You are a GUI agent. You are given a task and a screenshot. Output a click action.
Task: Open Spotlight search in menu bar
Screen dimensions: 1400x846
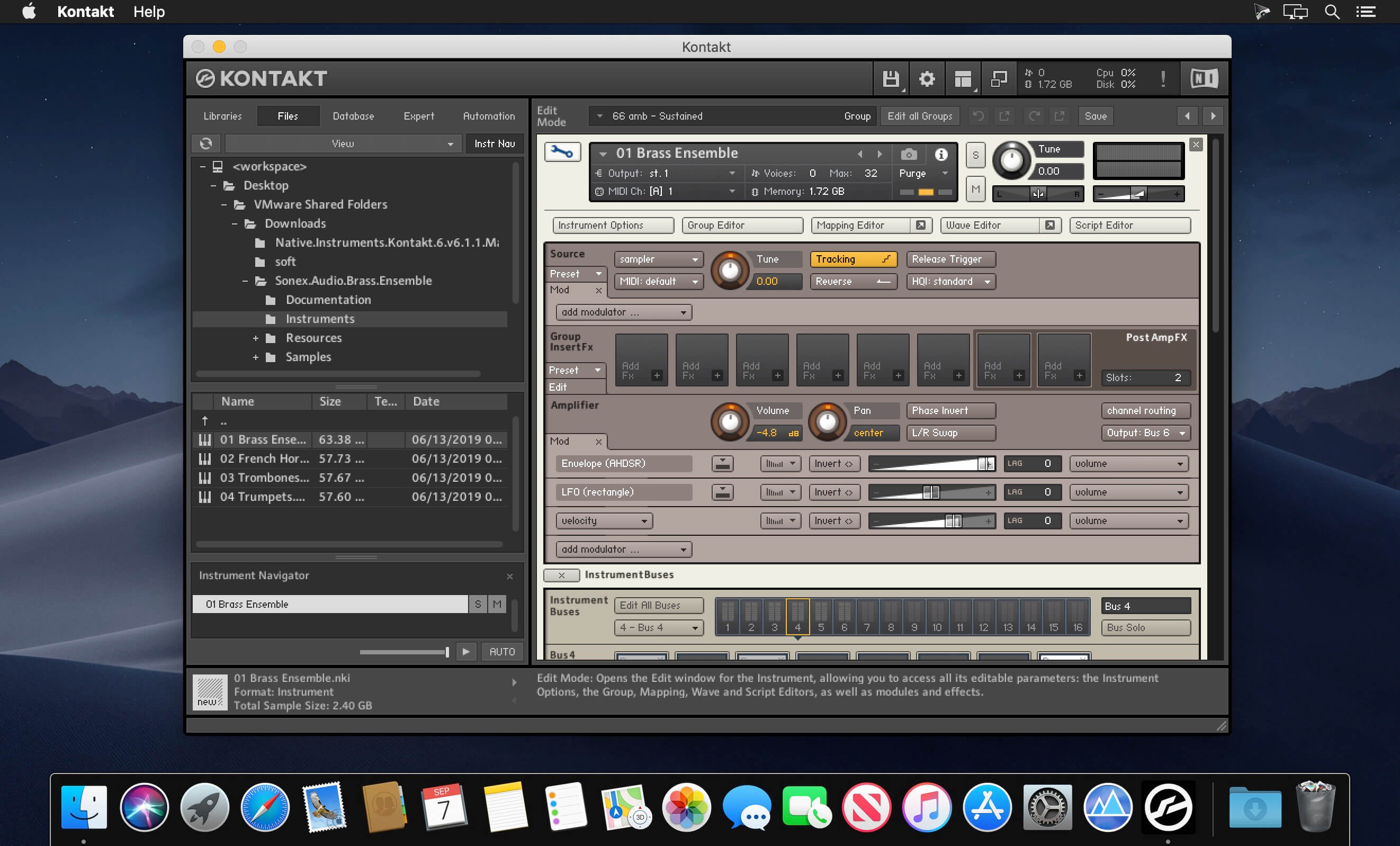[x=1332, y=12]
